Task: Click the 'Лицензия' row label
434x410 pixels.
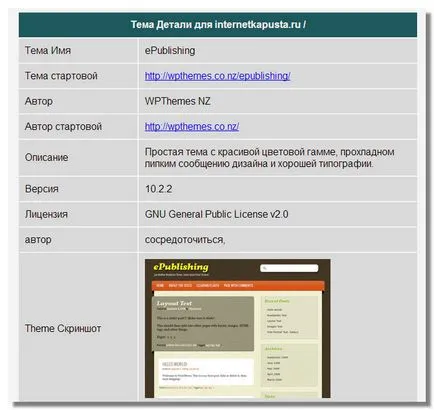Action: tap(46, 214)
